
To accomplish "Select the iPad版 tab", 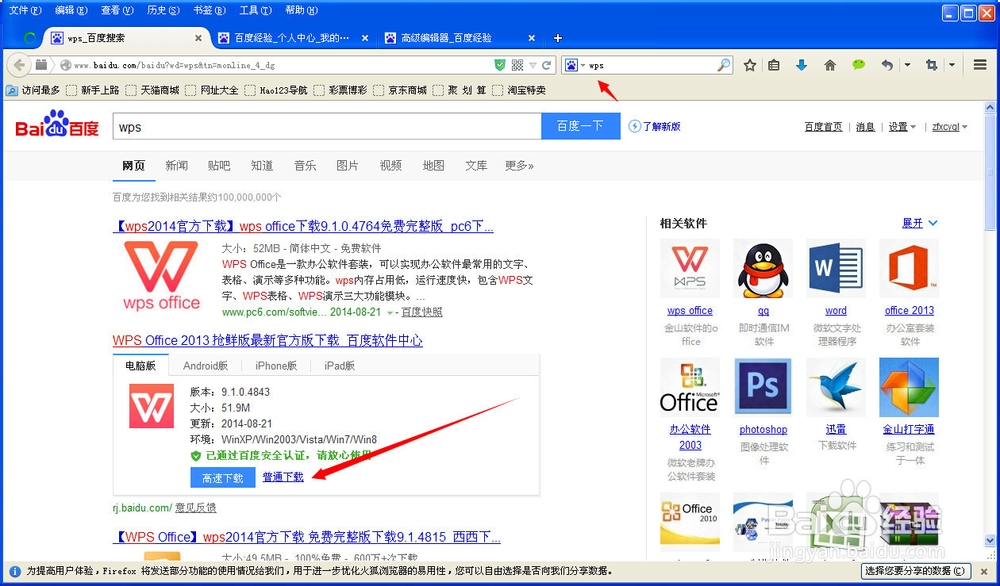I will [x=339, y=365].
